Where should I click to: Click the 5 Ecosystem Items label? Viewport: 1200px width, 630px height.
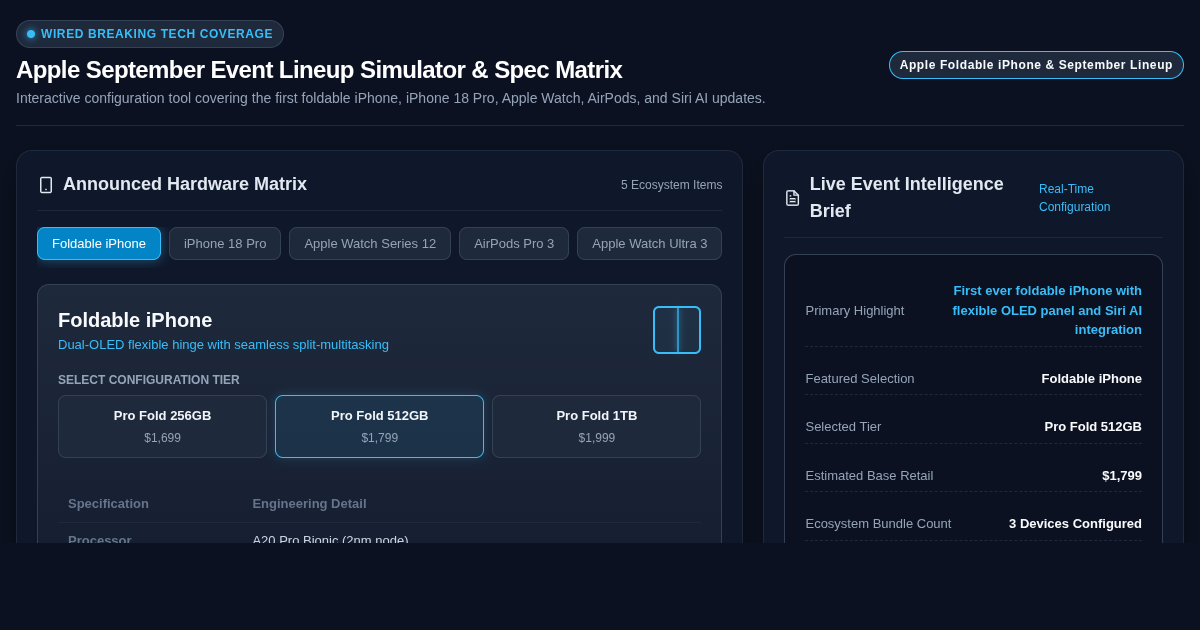(x=671, y=185)
